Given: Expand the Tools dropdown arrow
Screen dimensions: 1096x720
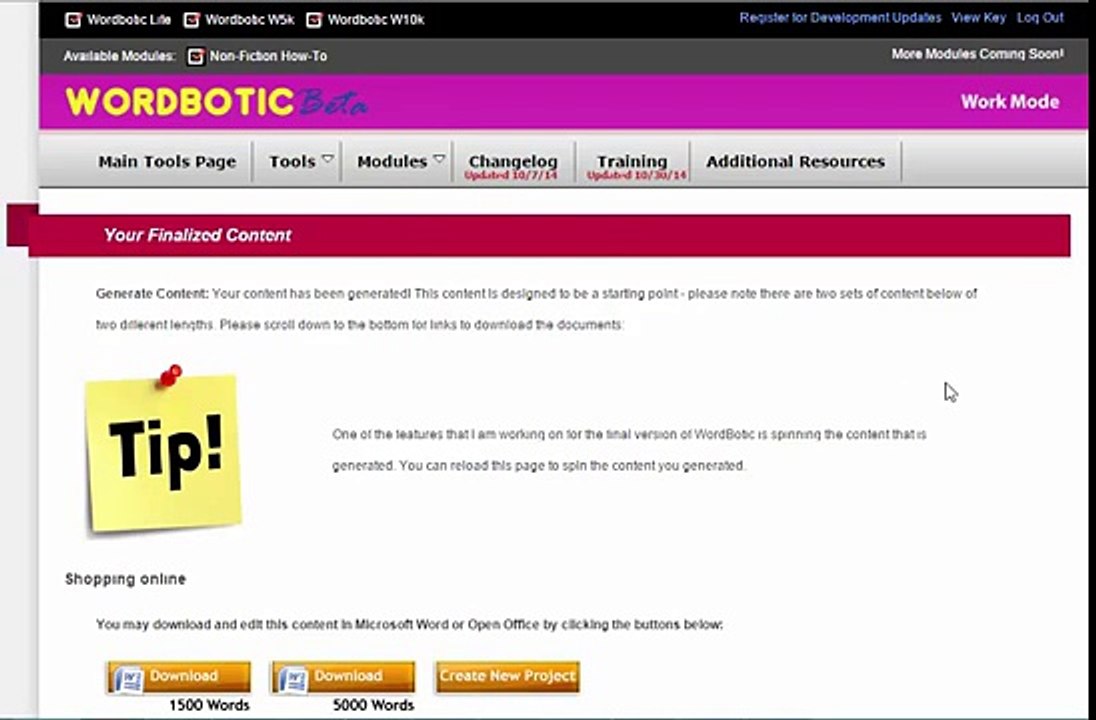Looking at the screenshot, I should point(327,159).
